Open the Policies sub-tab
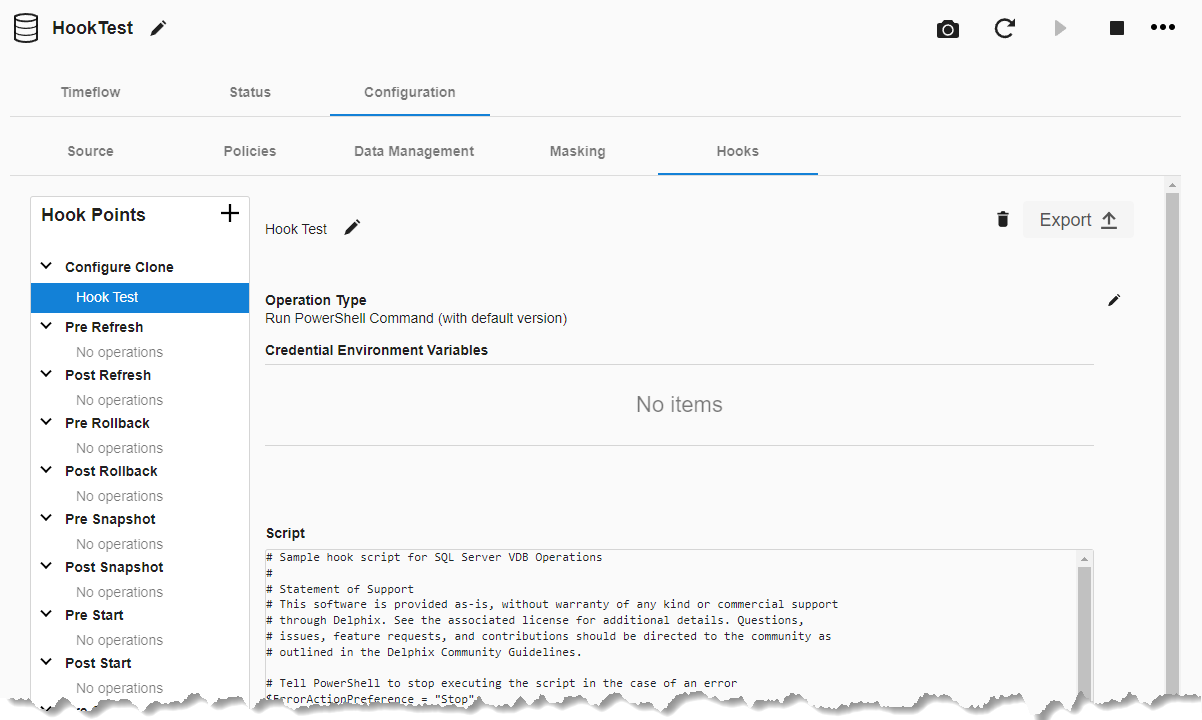Image resolution: width=1202 pixels, height=720 pixels. coord(250,151)
